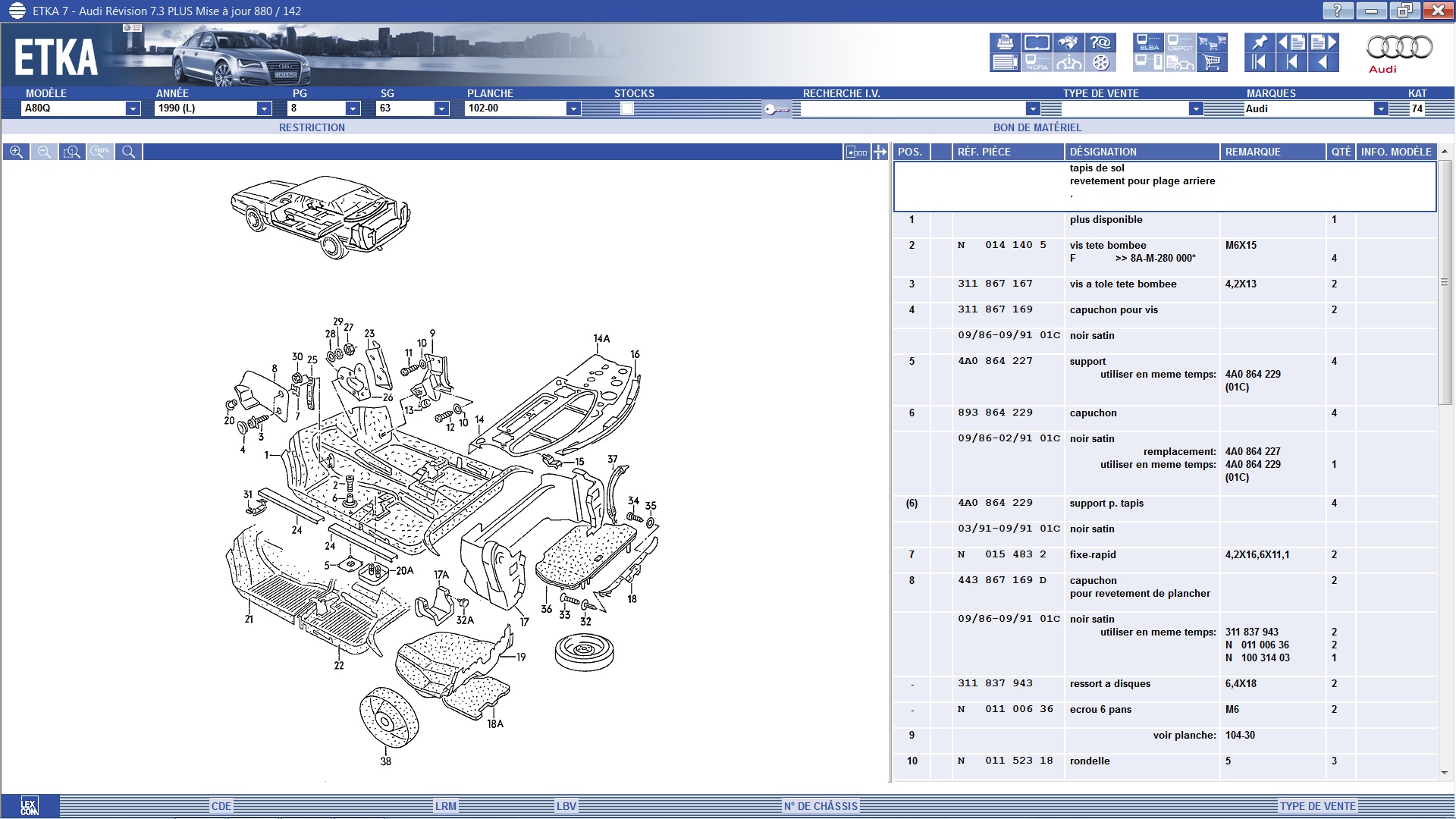This screenshot has width=1456, height=819.
Task: Click the pushpin icon
Action: pyautogui.click(x=1260, y=42)
